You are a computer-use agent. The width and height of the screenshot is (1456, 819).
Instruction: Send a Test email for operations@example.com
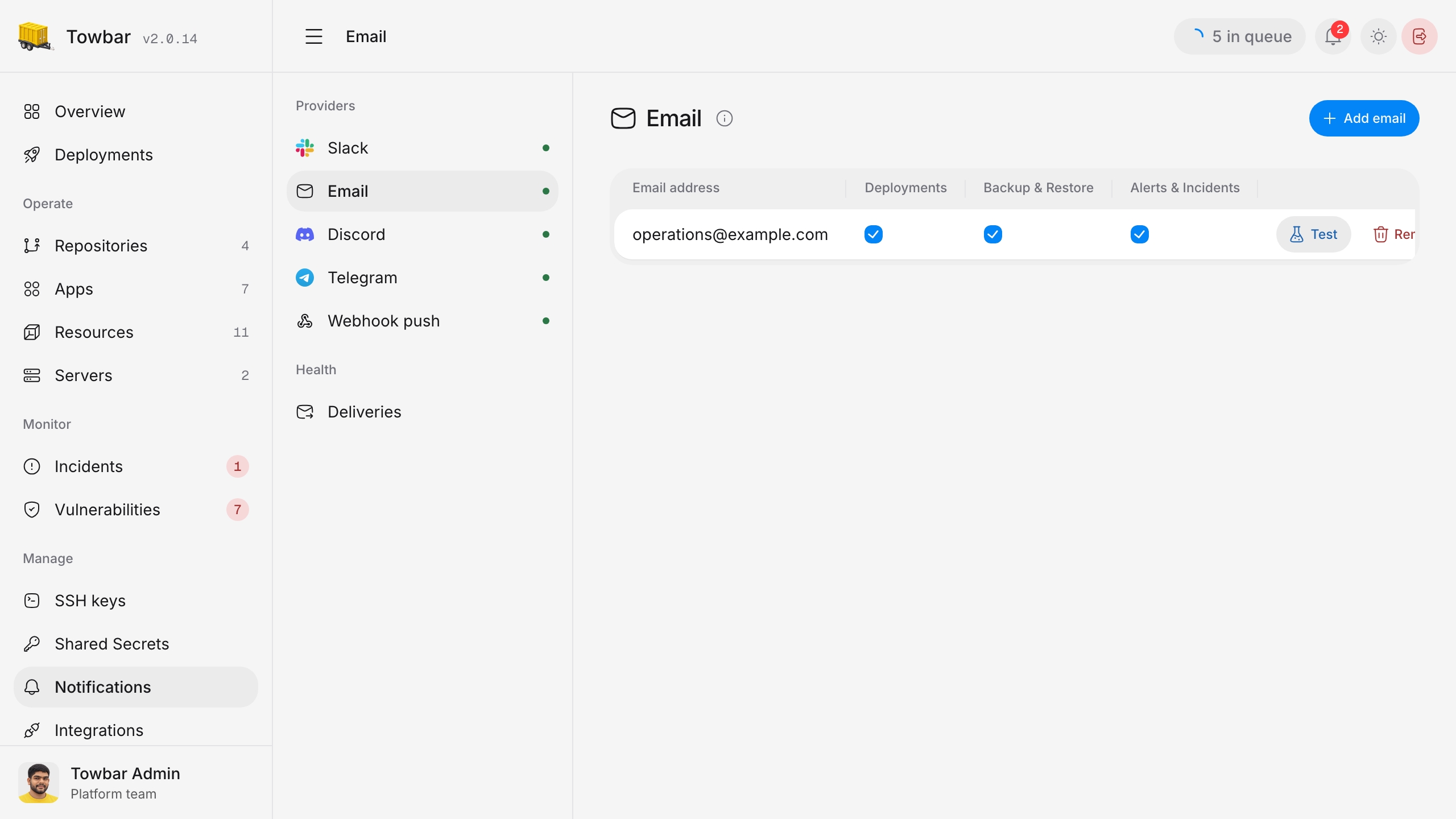pos(1313,234)
